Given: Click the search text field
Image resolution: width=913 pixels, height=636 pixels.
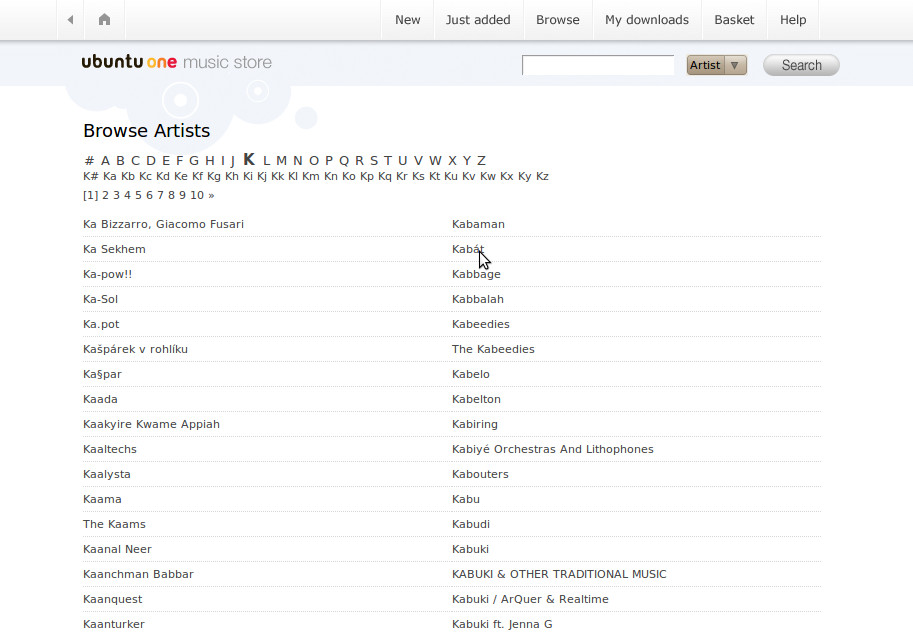Looking at the screenshot, I should click(x=598, y=65).
